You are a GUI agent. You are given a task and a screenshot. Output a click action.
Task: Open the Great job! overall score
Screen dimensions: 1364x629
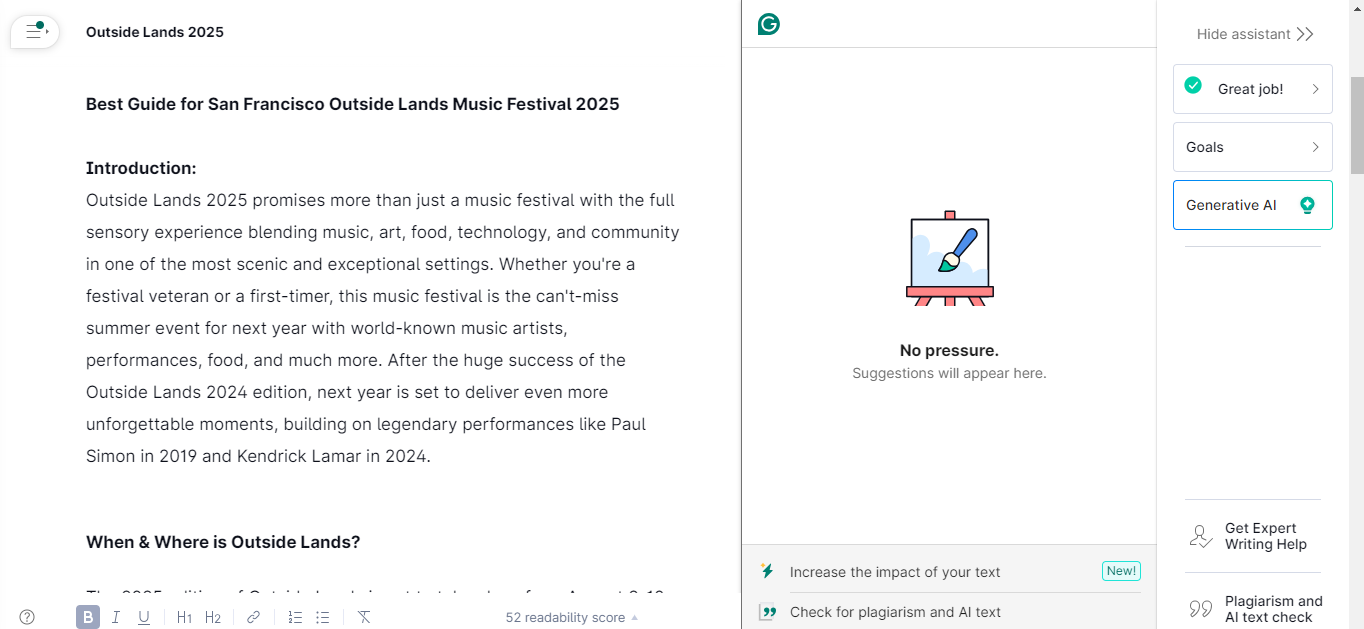click(1253, 89)
